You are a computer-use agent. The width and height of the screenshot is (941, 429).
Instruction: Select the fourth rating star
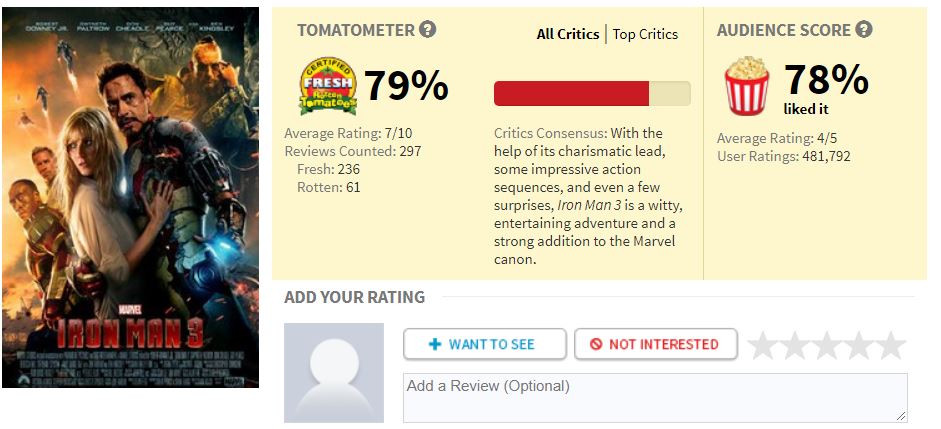[859, 345]
